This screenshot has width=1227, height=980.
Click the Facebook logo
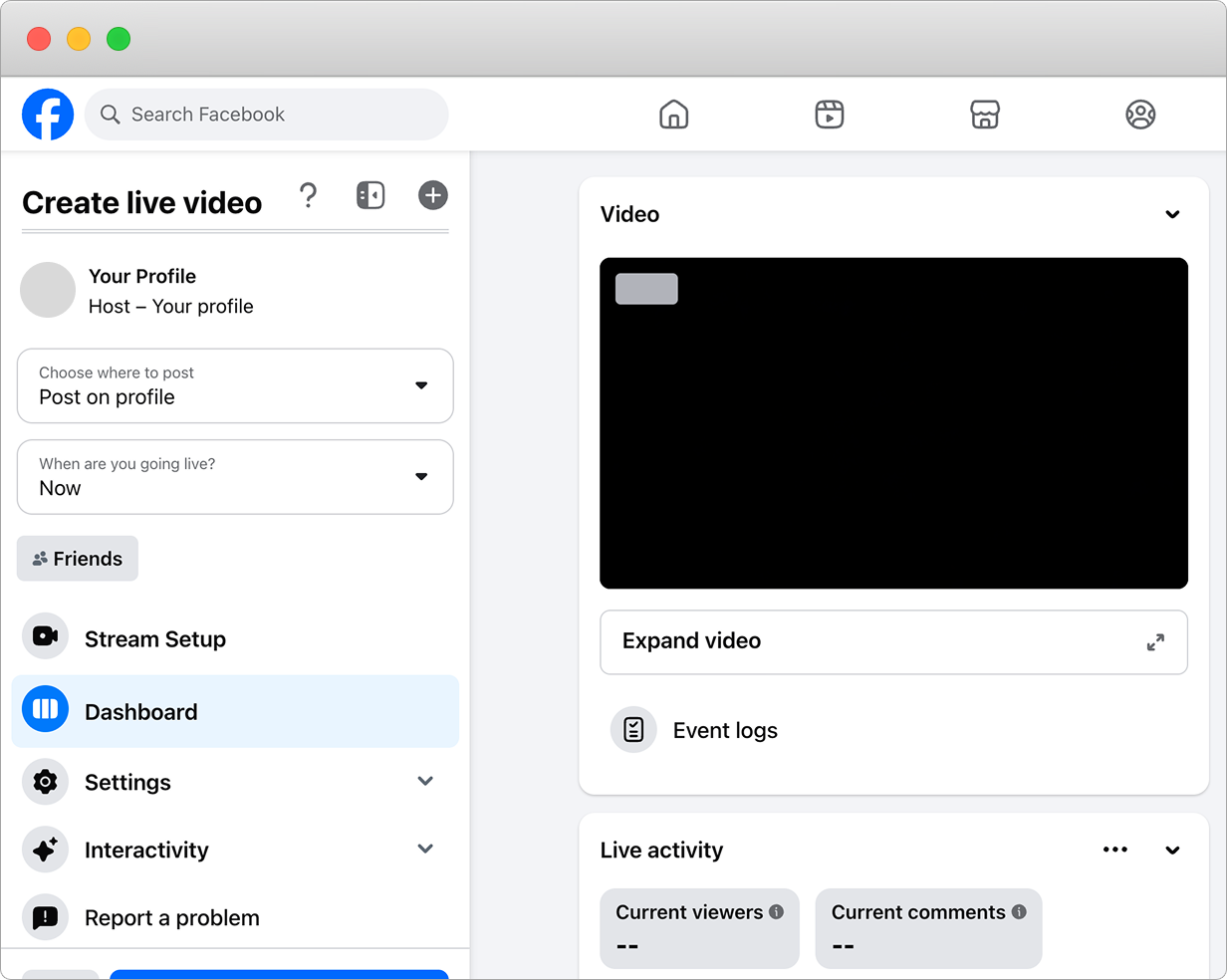[x=48, y=115]
